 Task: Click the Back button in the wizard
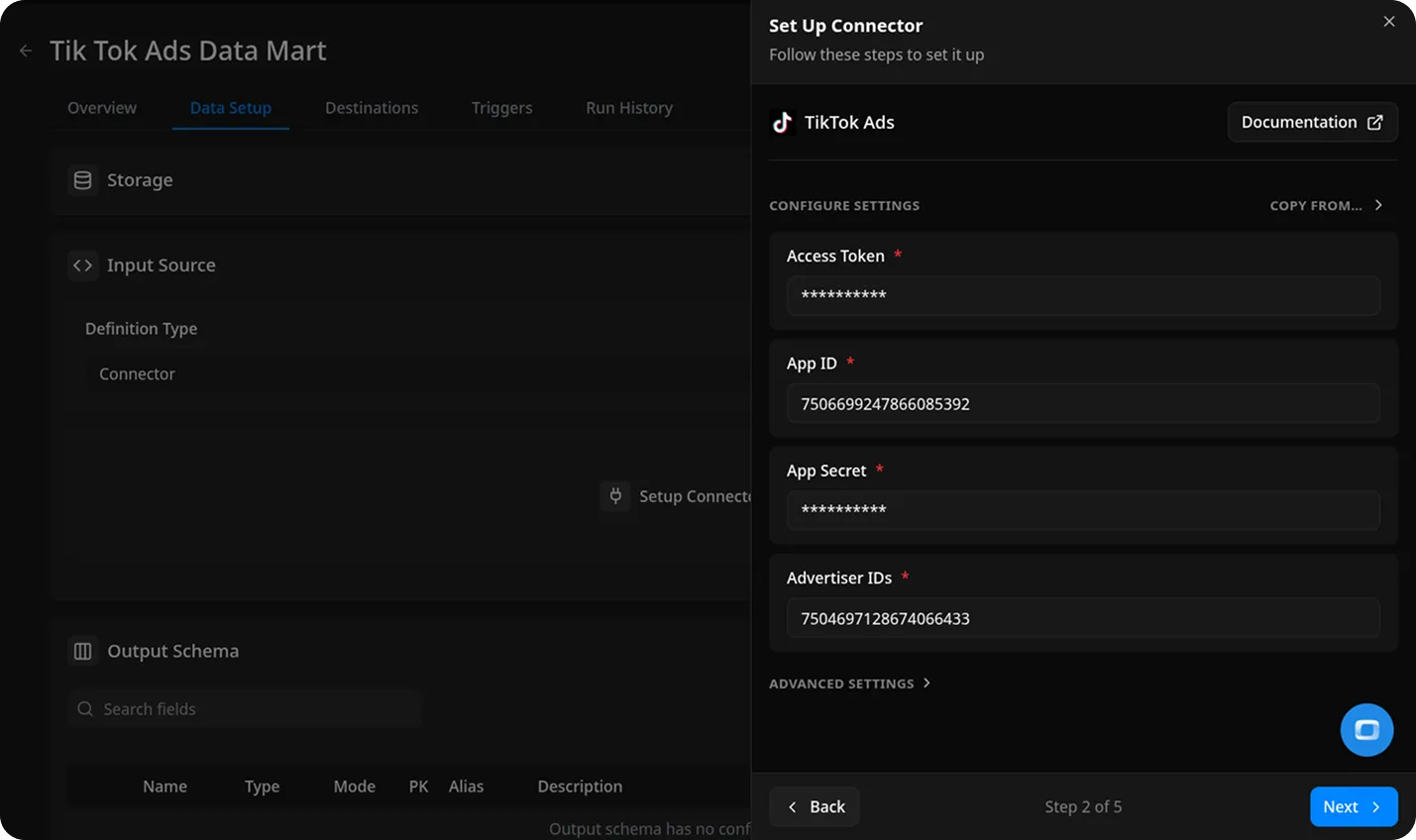815,806
